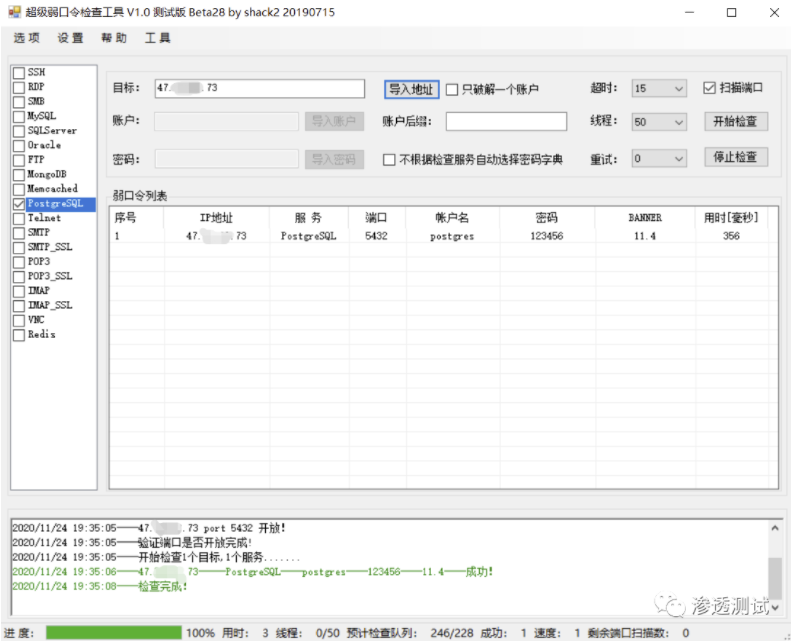Select the PostgreSQL result row in table
791x643 pixels.
[440, 237]
